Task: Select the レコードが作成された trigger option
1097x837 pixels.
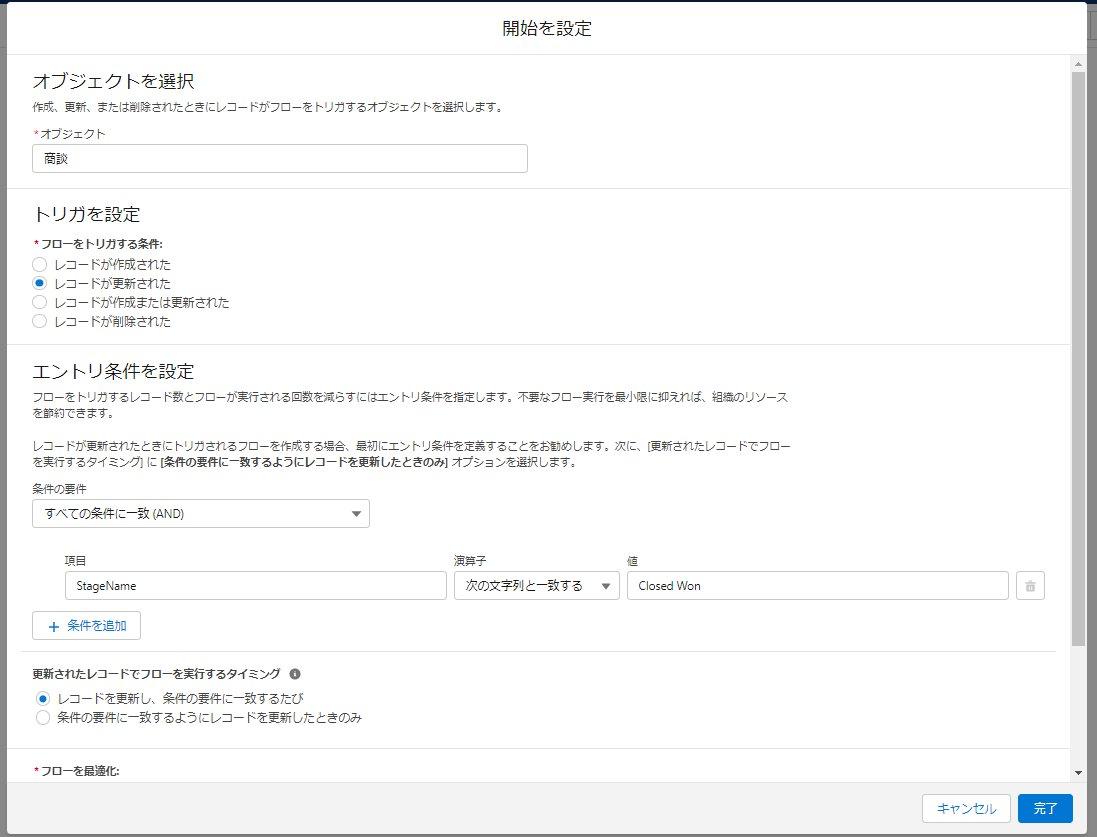Action: tap(39, 264)
